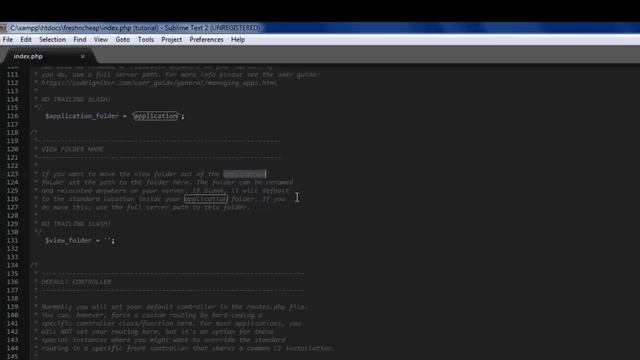The height and width of the screenshot is (360, 640).
Task: Click the comment starting 'routing in a specific front'
Action: (188, 348)
